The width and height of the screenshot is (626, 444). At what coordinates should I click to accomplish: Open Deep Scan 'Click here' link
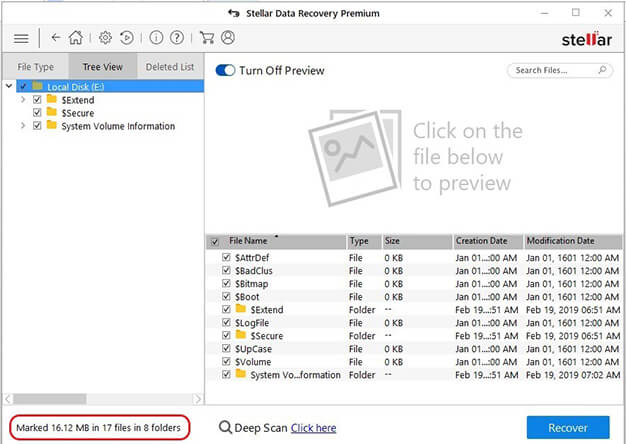(x=313, y=428)
